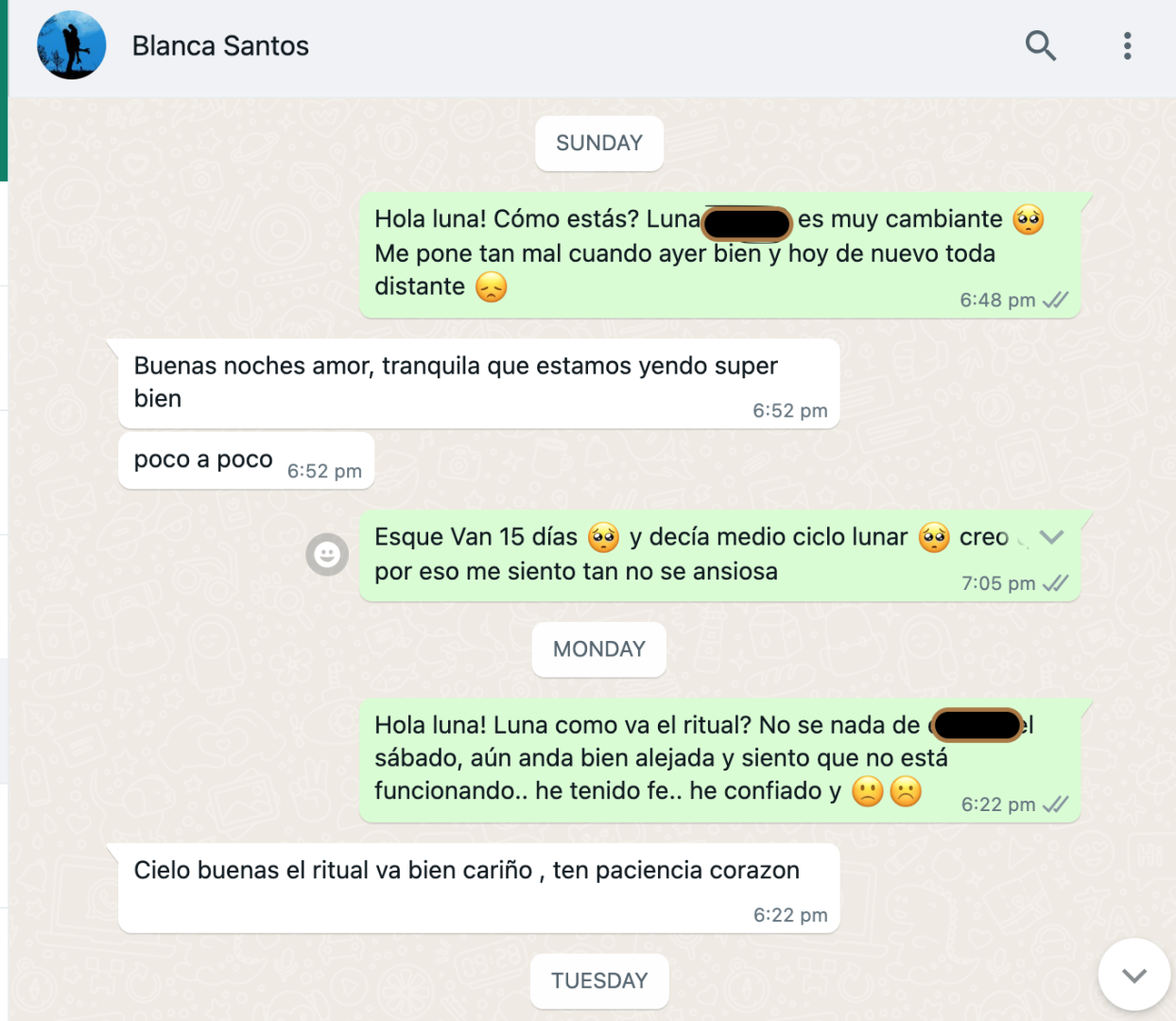Click the double checkmarks at 6:22 pm
The height and width of the screenshot is (1021, 1176).
coord(1055,805)
